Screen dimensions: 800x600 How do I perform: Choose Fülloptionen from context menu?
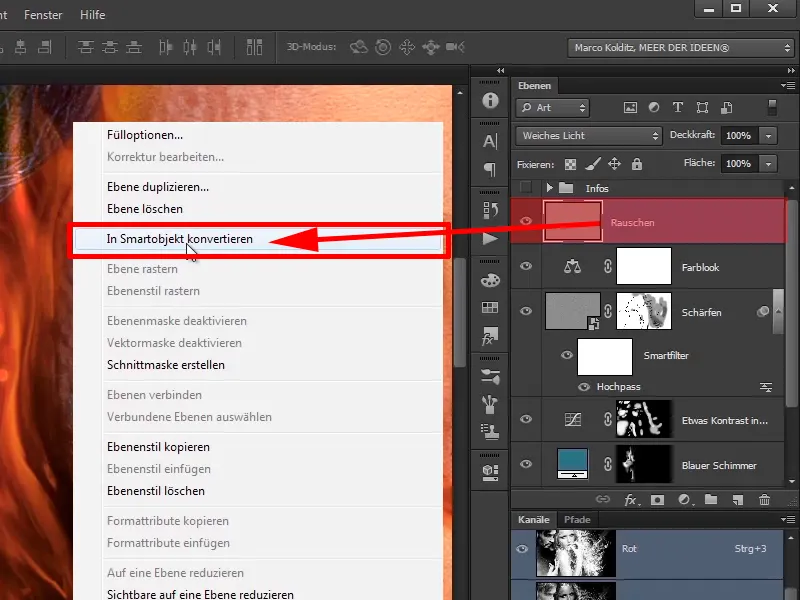145,135
